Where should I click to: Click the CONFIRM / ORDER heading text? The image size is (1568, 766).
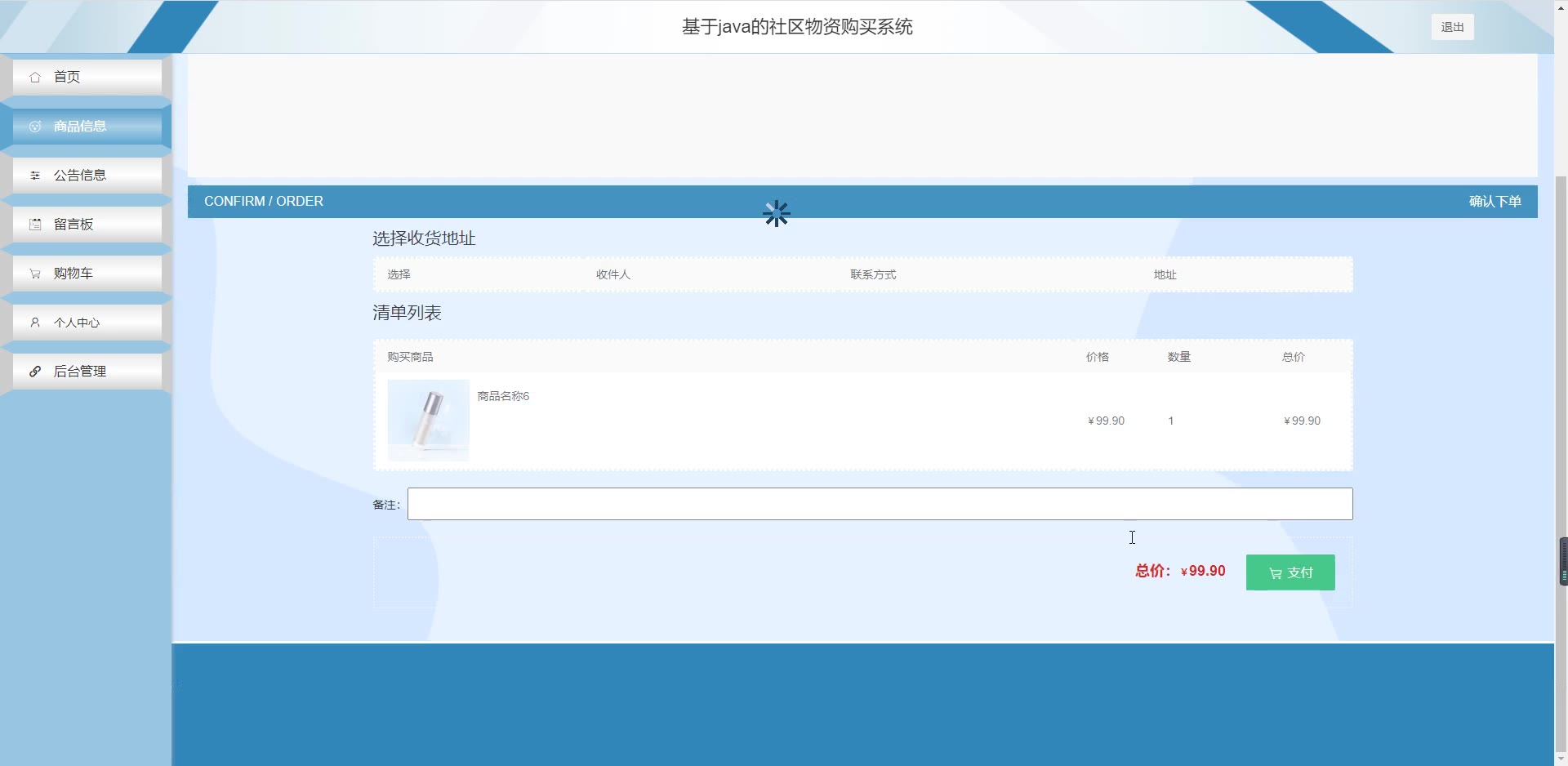tap(264, 201)
